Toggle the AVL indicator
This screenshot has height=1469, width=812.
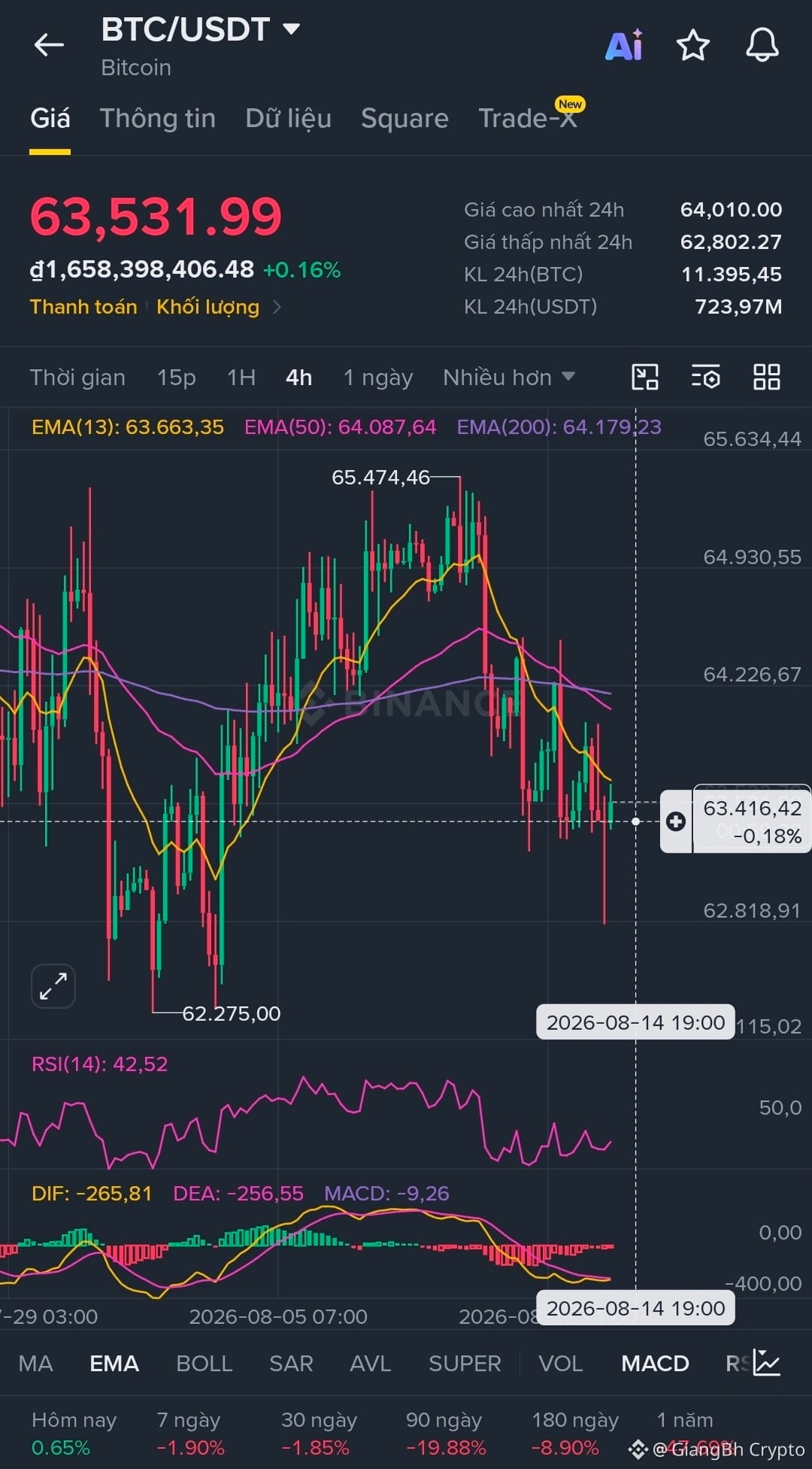pos(371,1363)
